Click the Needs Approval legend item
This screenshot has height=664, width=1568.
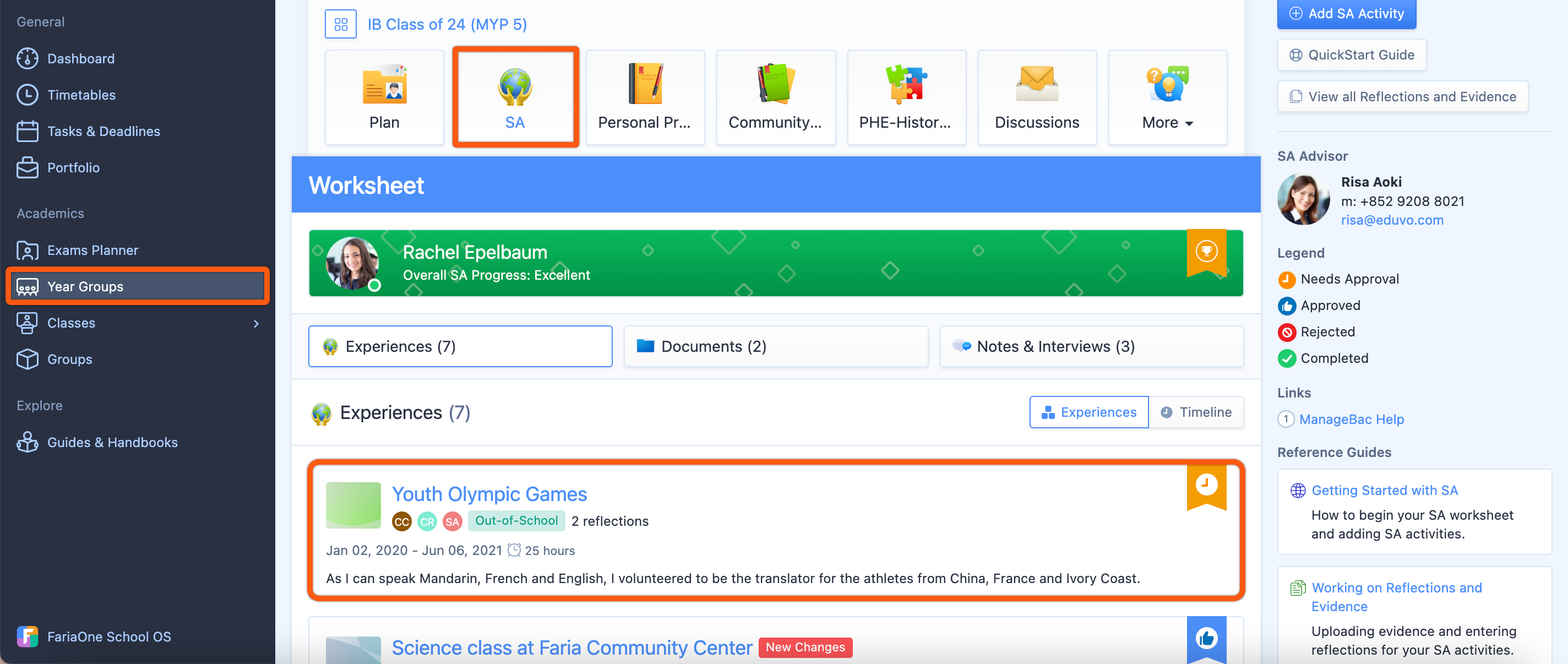pos(1338,279)
